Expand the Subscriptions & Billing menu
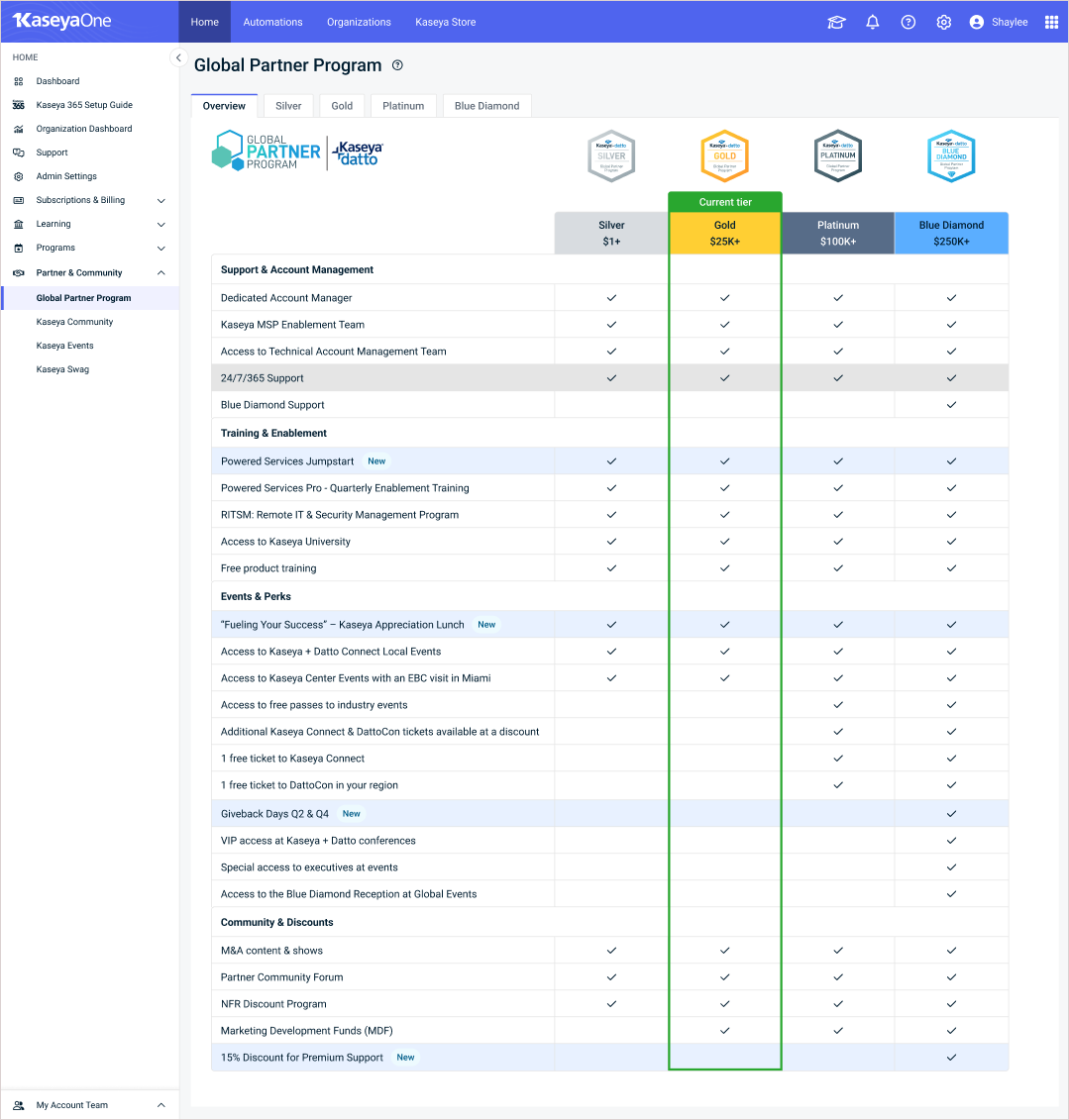The height and width of the screenshot is (1120, 1069). click(161, 201)
